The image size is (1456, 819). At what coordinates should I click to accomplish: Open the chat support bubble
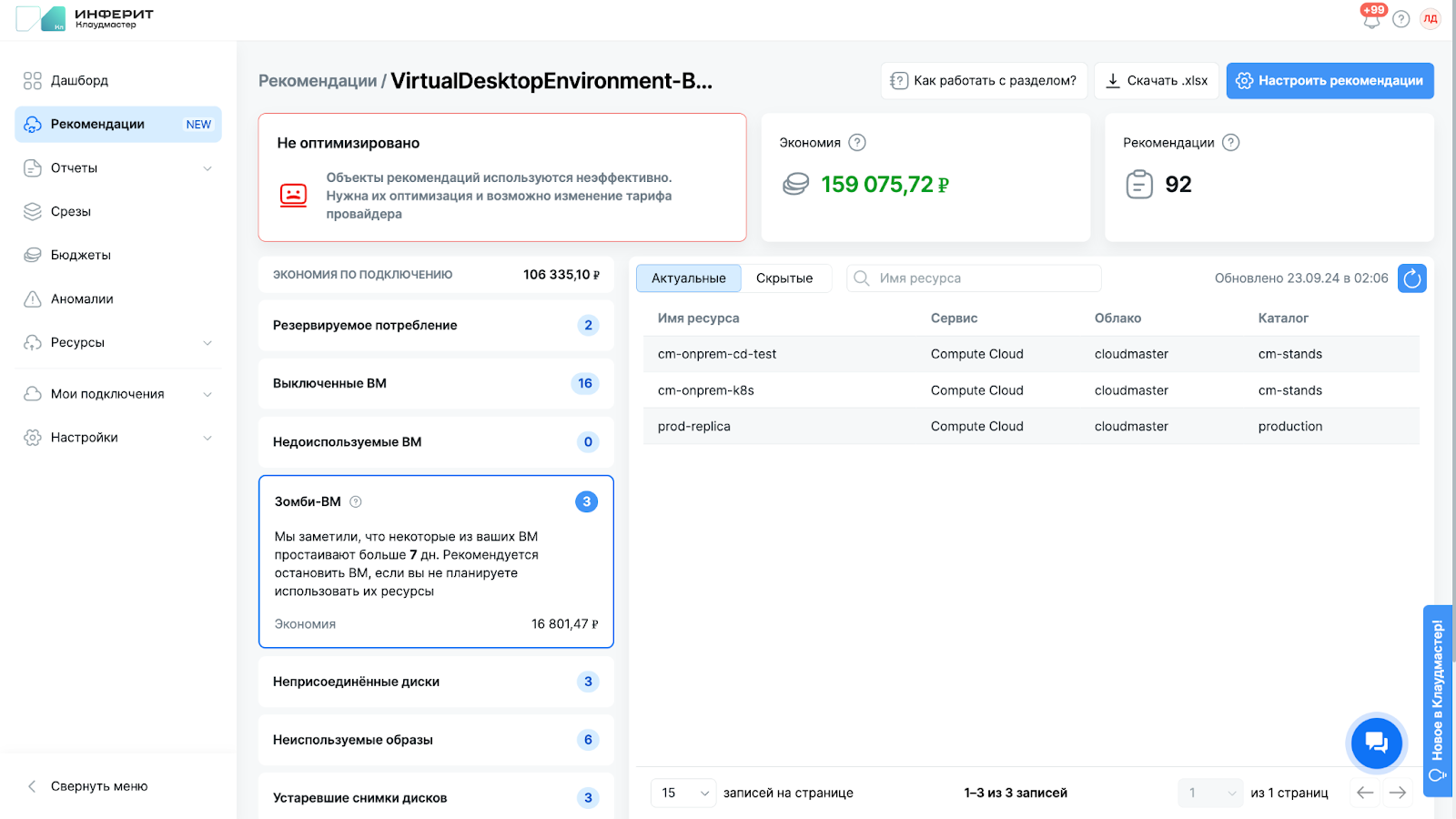click(1376, 743)
